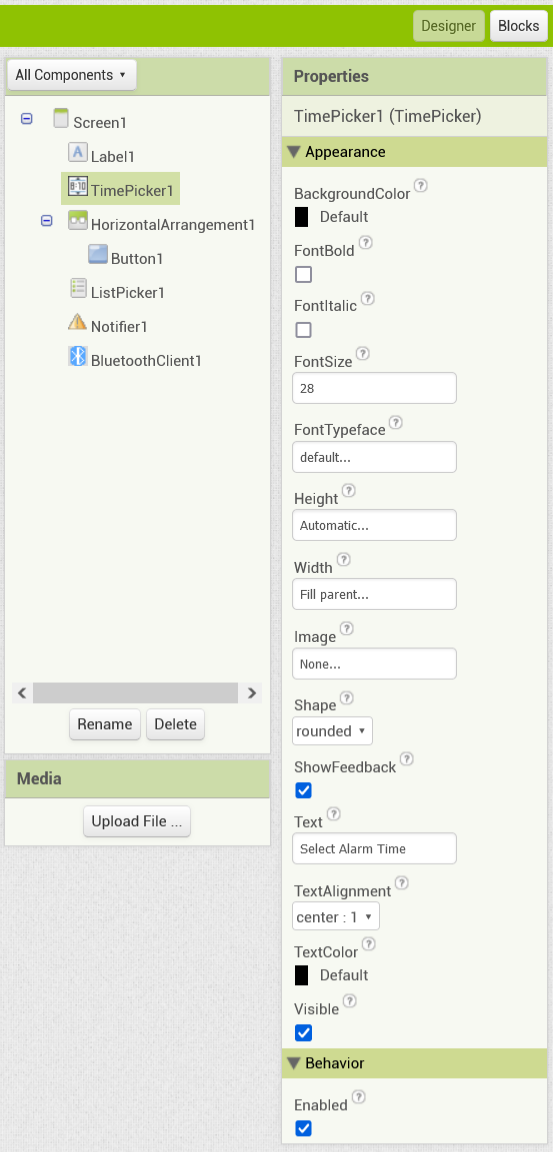
Task: Click the BluetoothClient1 Bluetooth icon
Action: coord(77,356)
